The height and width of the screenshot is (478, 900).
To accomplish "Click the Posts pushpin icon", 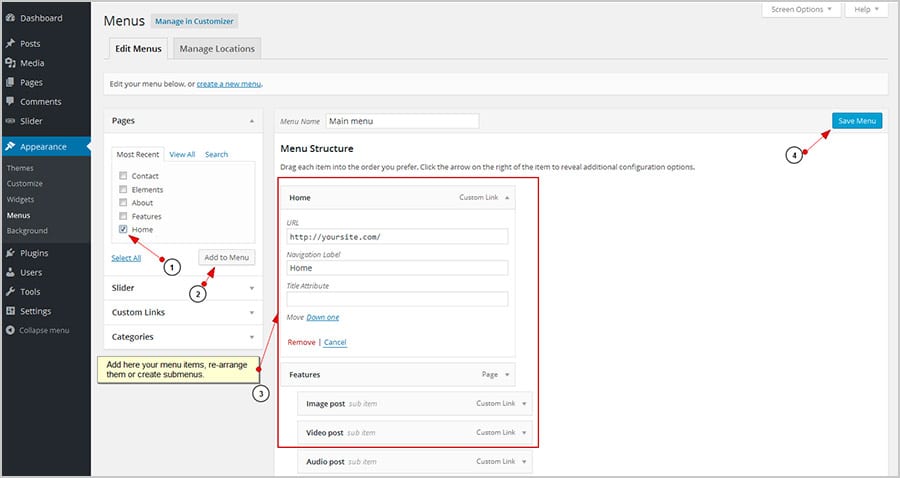I will click(x=10, y=44).
